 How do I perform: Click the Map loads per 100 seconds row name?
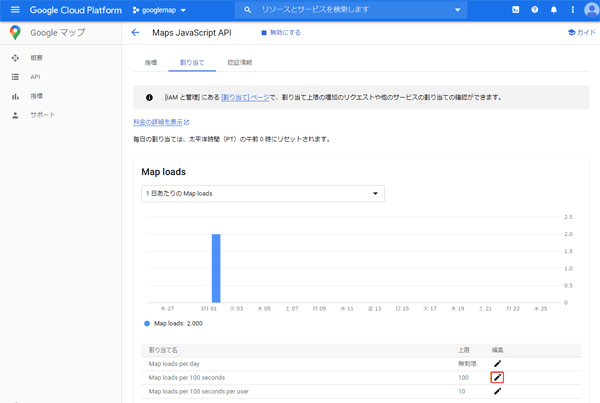click(187, 377)
